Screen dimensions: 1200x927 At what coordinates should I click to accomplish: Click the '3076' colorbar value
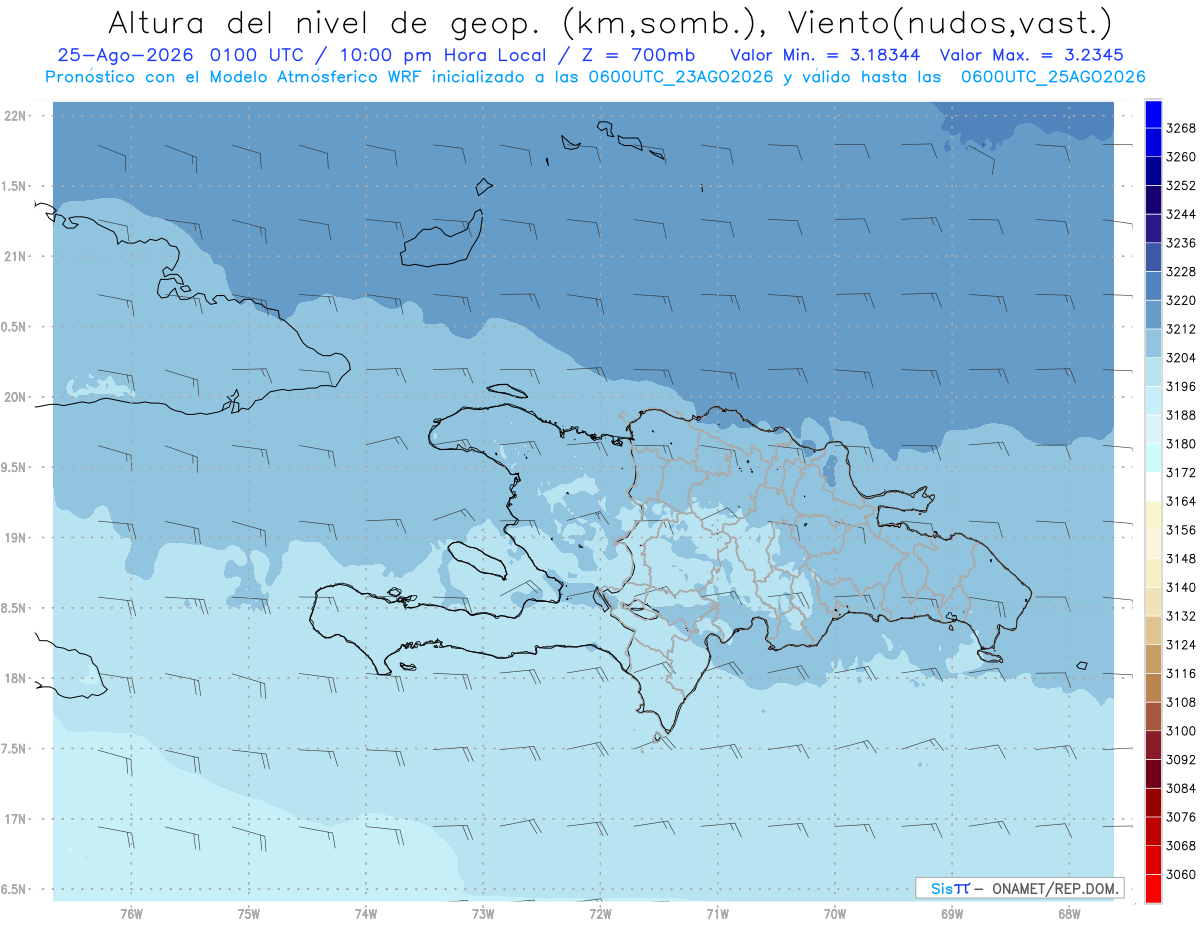tap(1181, 817)
